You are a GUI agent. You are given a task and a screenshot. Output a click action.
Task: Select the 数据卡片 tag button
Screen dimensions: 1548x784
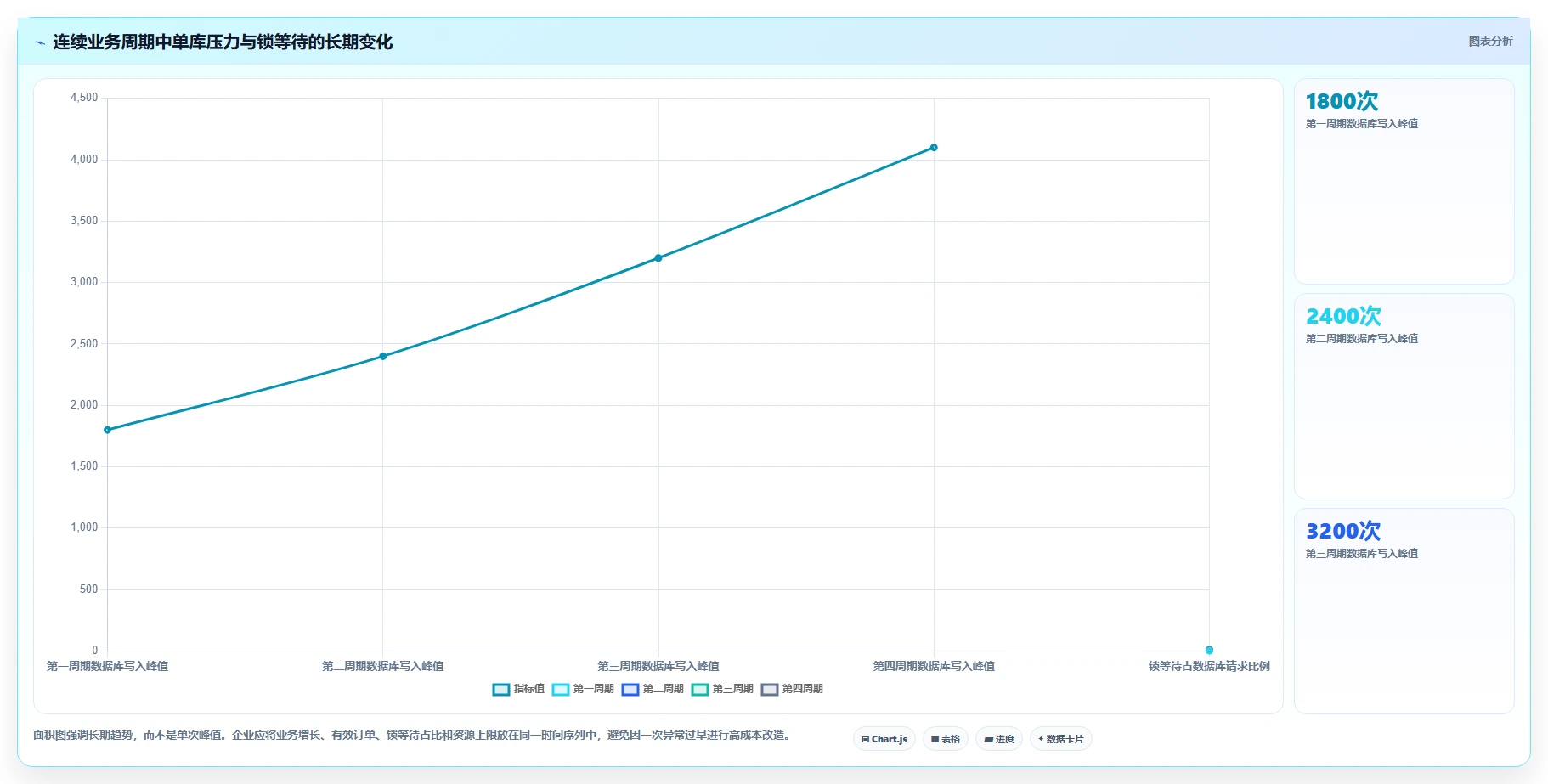(x=1060, y=739)
